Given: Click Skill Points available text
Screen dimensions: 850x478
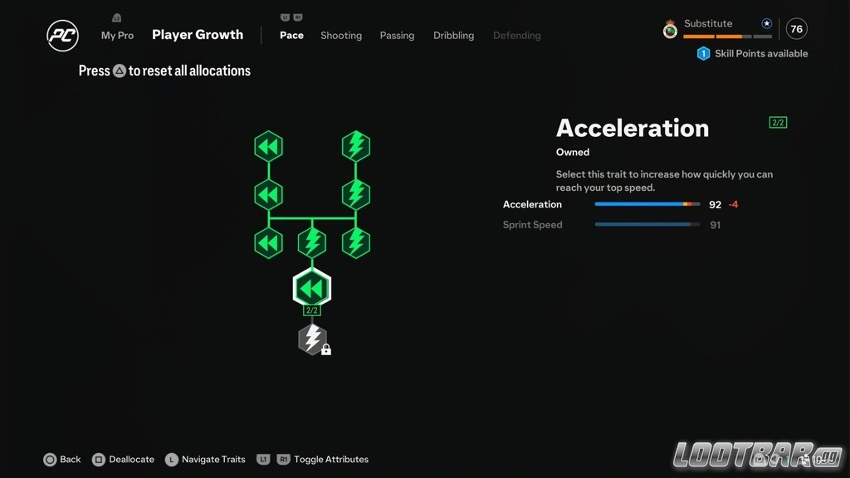Looking at the screenshot, I should tap(761, 54).
